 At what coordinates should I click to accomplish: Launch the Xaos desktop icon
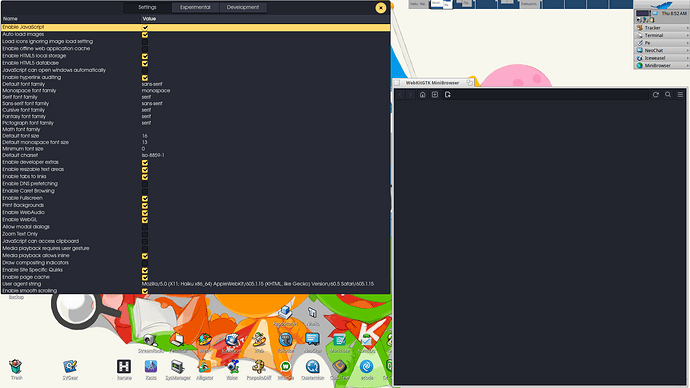click(x=151, y=370)
